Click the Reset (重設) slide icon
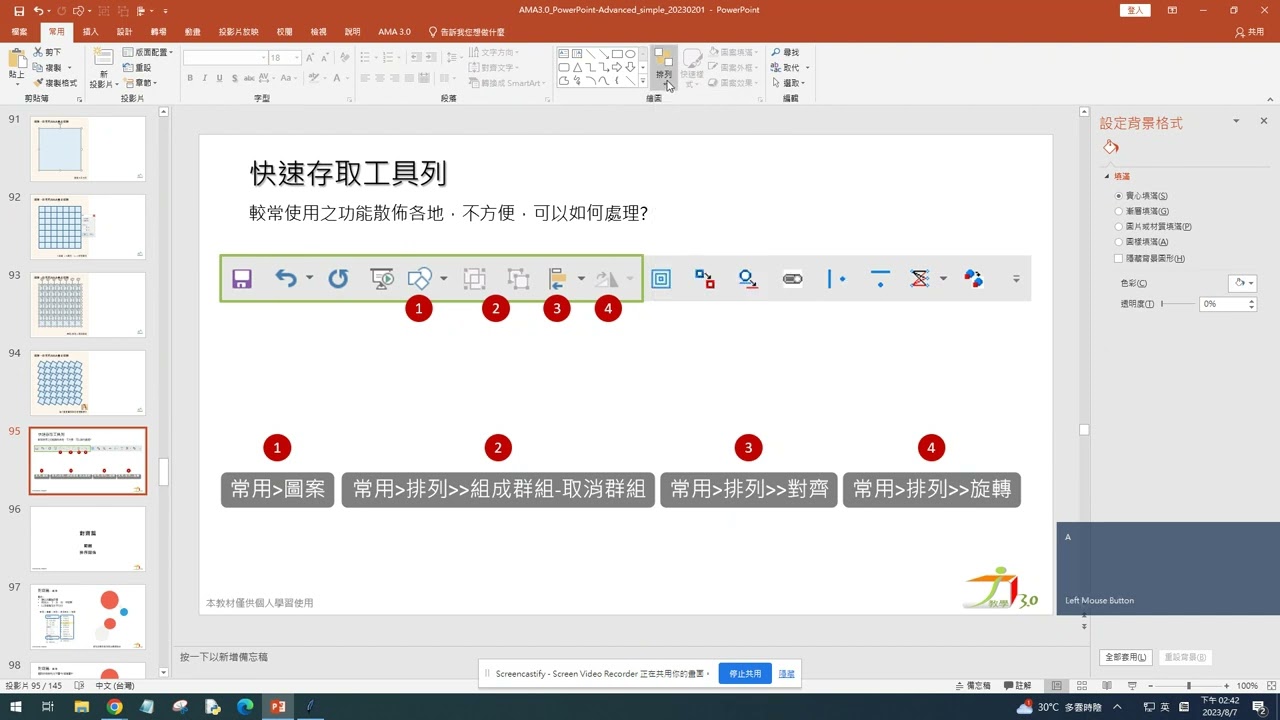Viewport: 1280px width, 720px height. click(x=128, y=67)
